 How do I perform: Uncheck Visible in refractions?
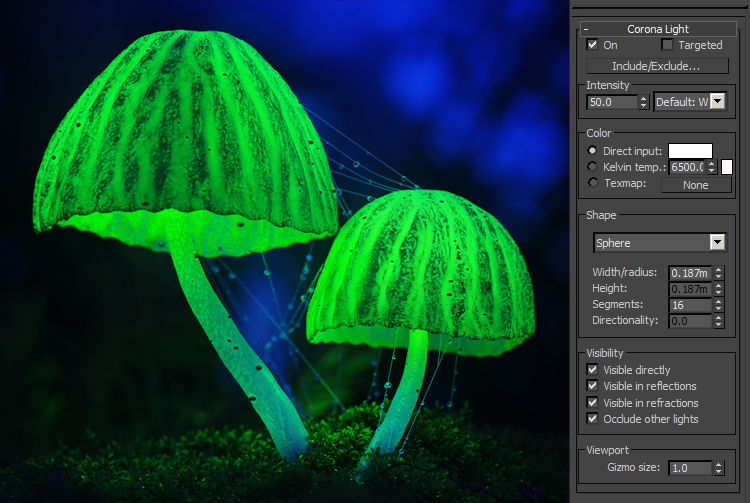coord(592,402)
